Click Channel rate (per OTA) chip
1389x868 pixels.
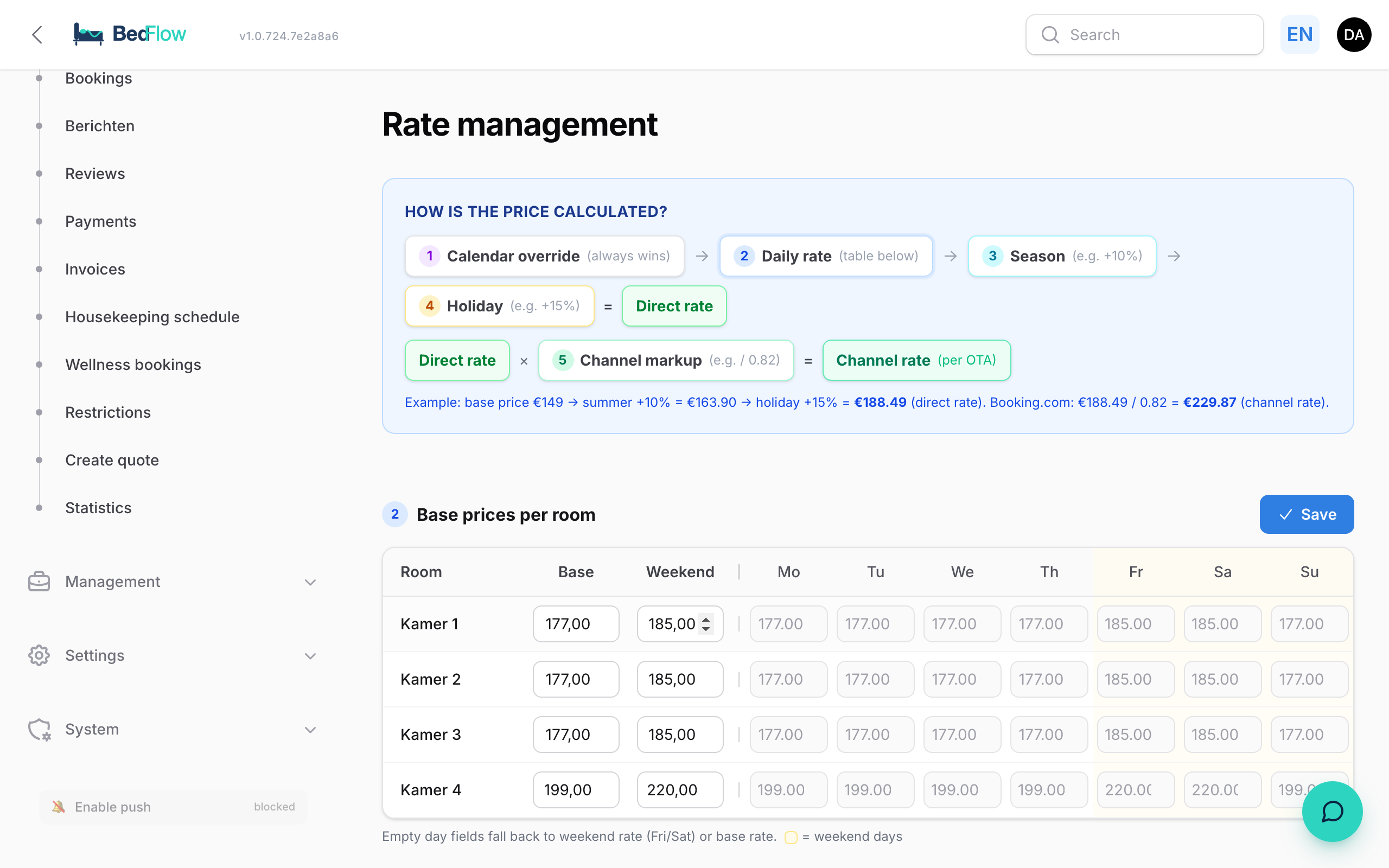point(916,360)
